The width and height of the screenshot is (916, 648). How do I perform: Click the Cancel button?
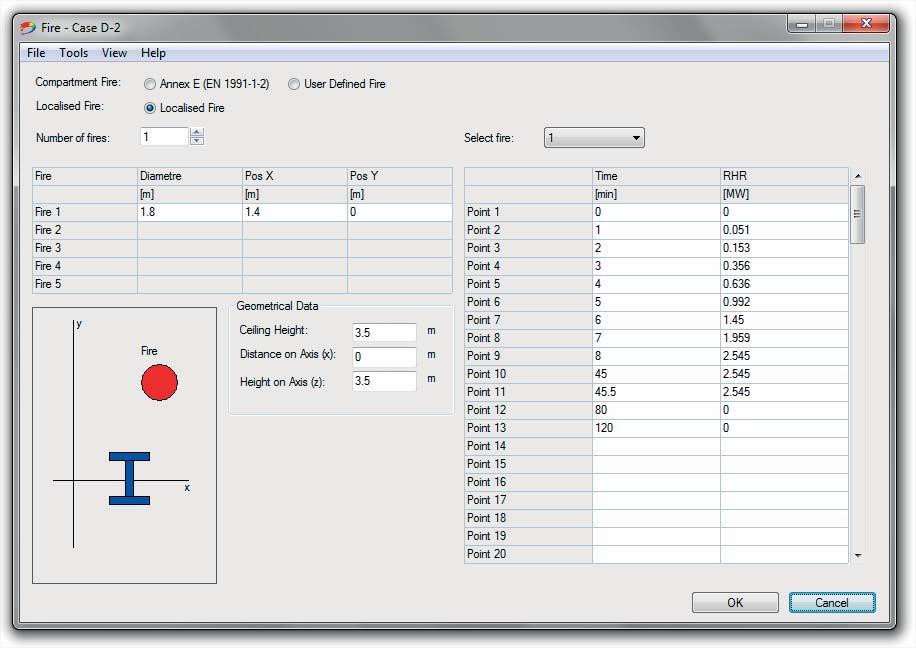click(832, 602)
